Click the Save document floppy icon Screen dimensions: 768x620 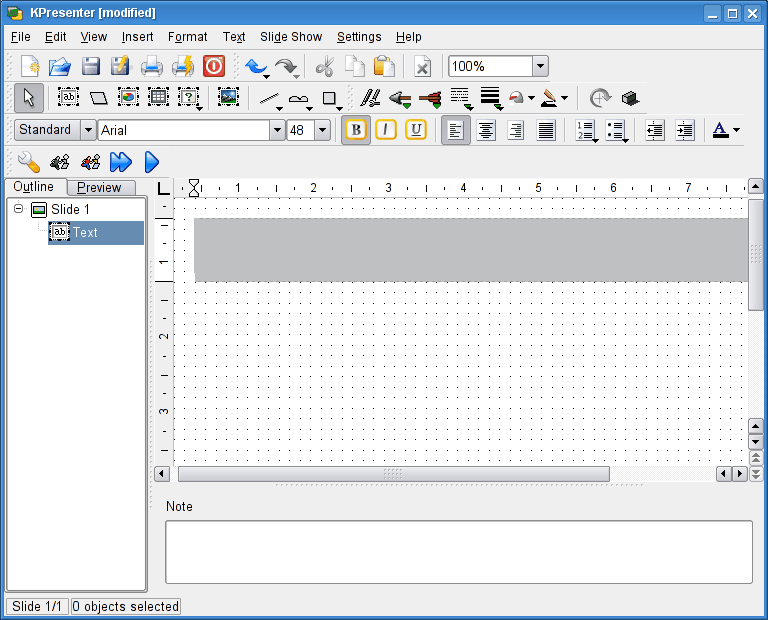pos(91,67)
